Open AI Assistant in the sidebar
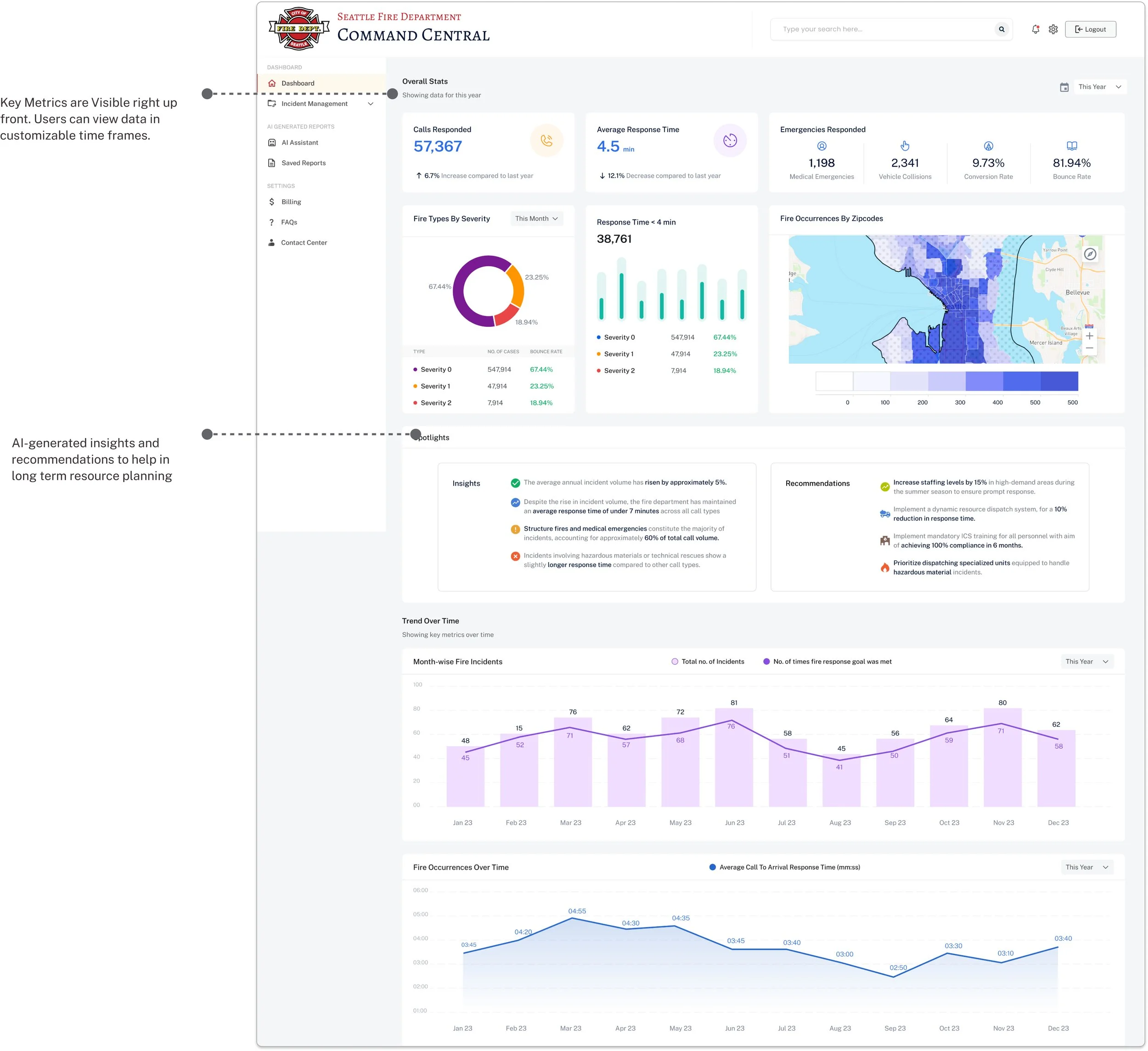 [x=299, y=142]
